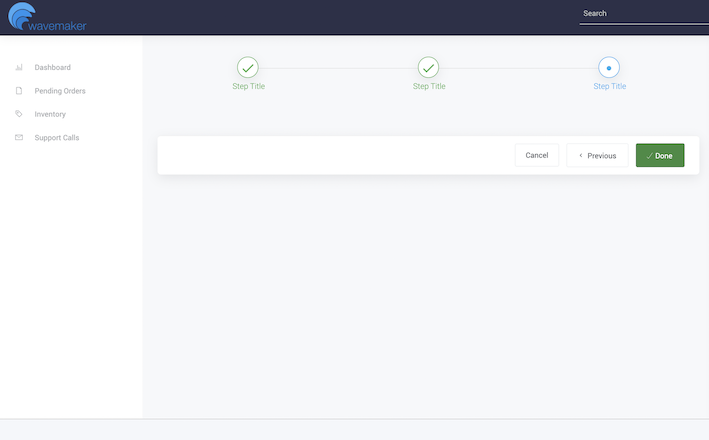Select the first completed step checkmark circle
The image size is (709, 440).
[x=248, y=67]
